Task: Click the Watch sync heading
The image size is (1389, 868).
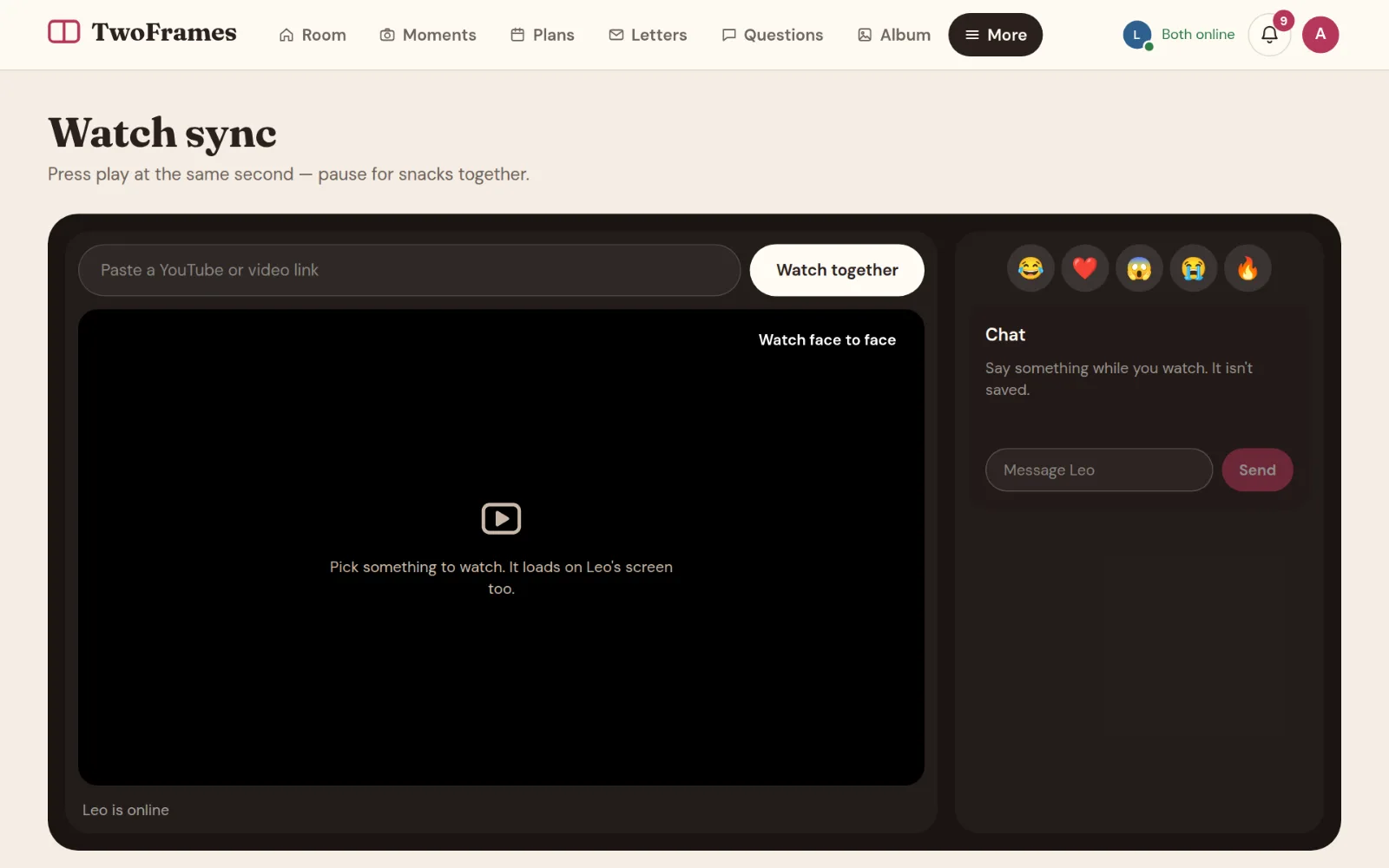Action: pos(162,134)
